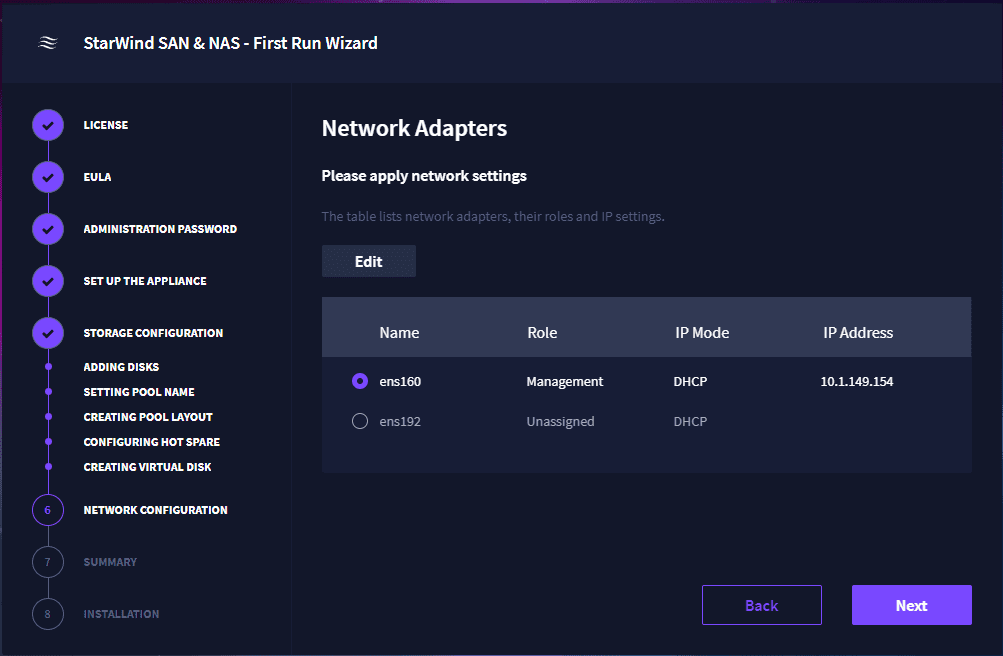Screen dimensions: 1003x656
Task: Open the Storage Configuration step label
Action: (x=153, y=333)
